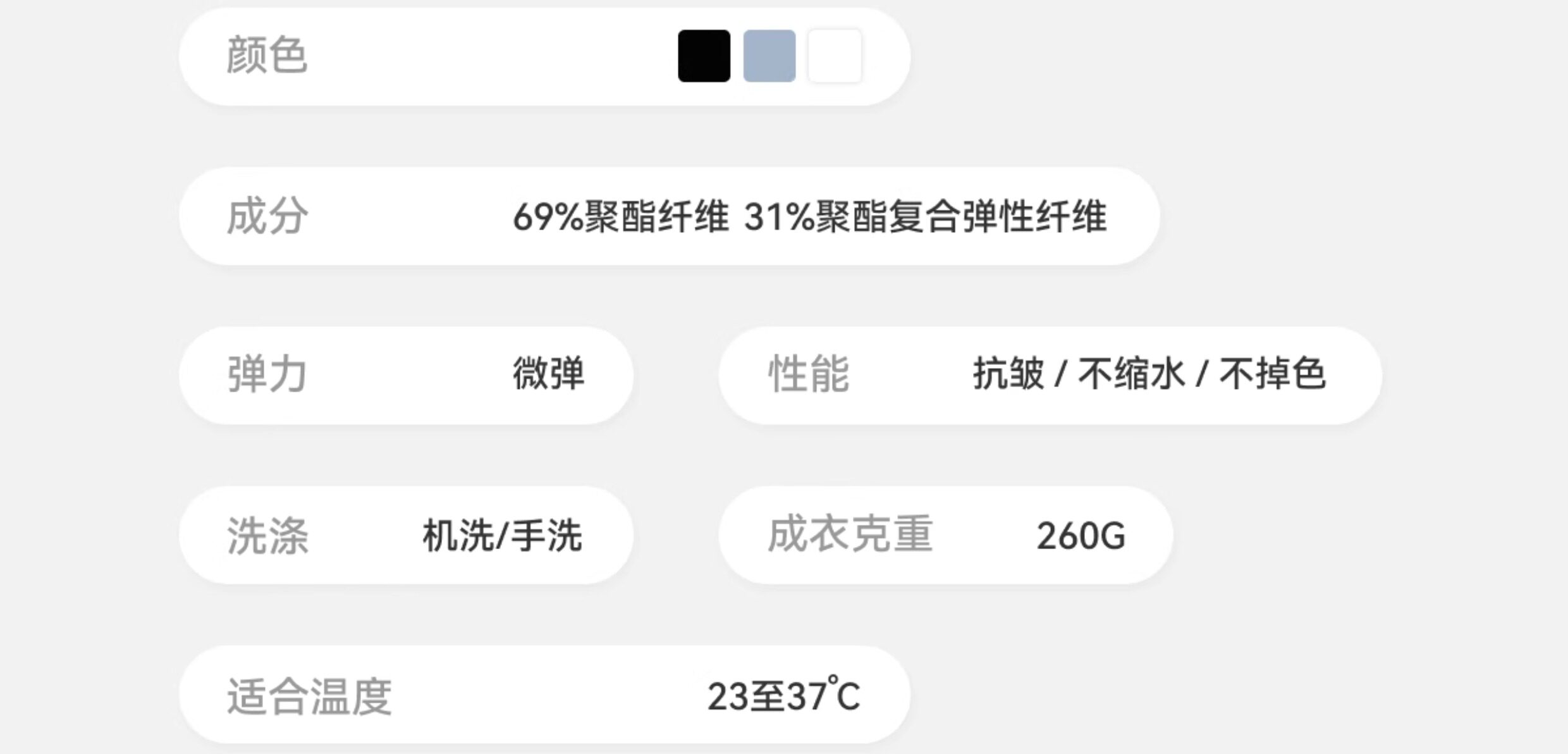Screen dimensions: 1568x754
Task: Click the 不缩水 feature text
Action: click(1131, 373)
